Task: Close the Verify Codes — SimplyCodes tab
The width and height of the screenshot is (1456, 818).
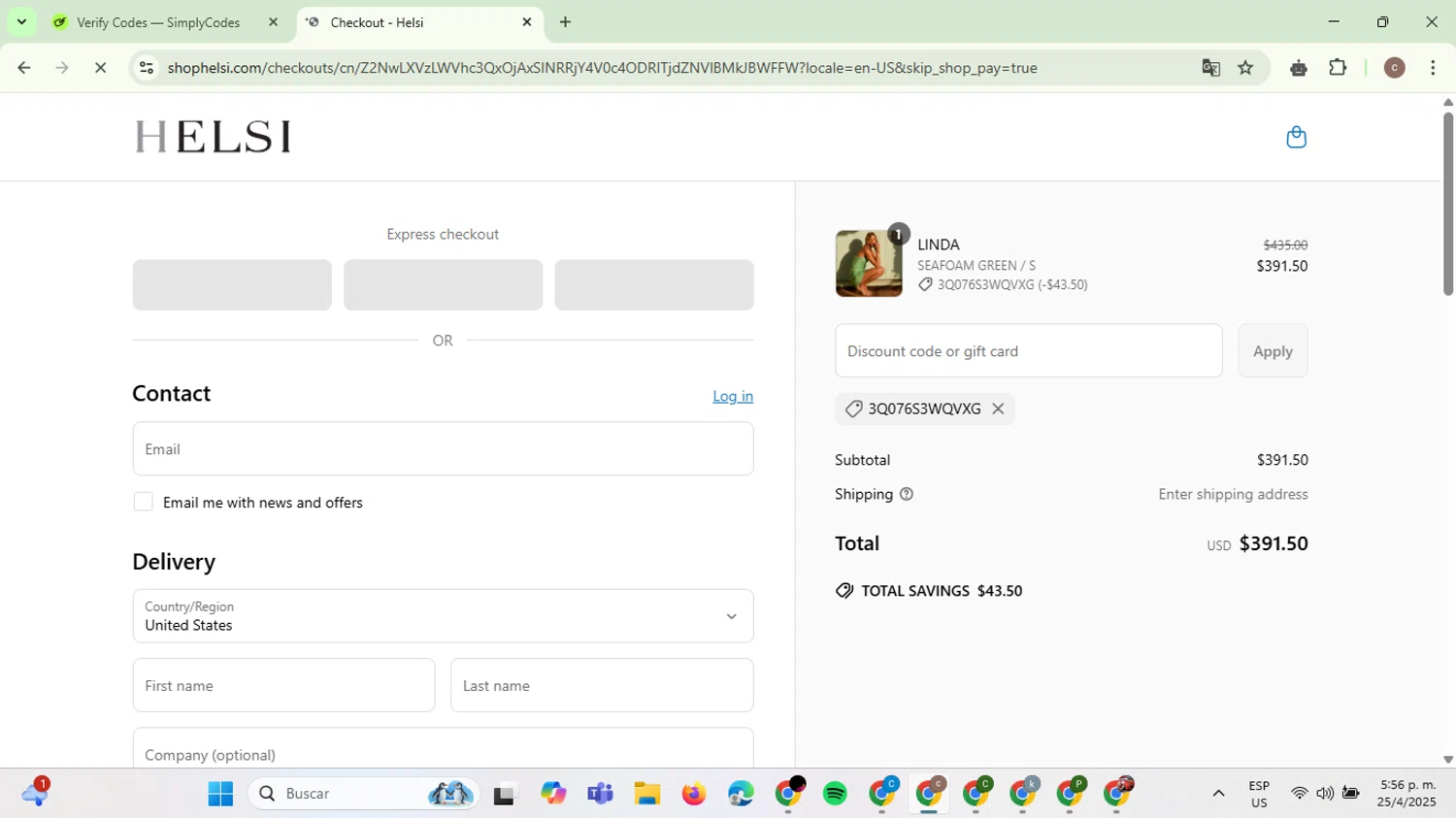Action: coord(273,21)
